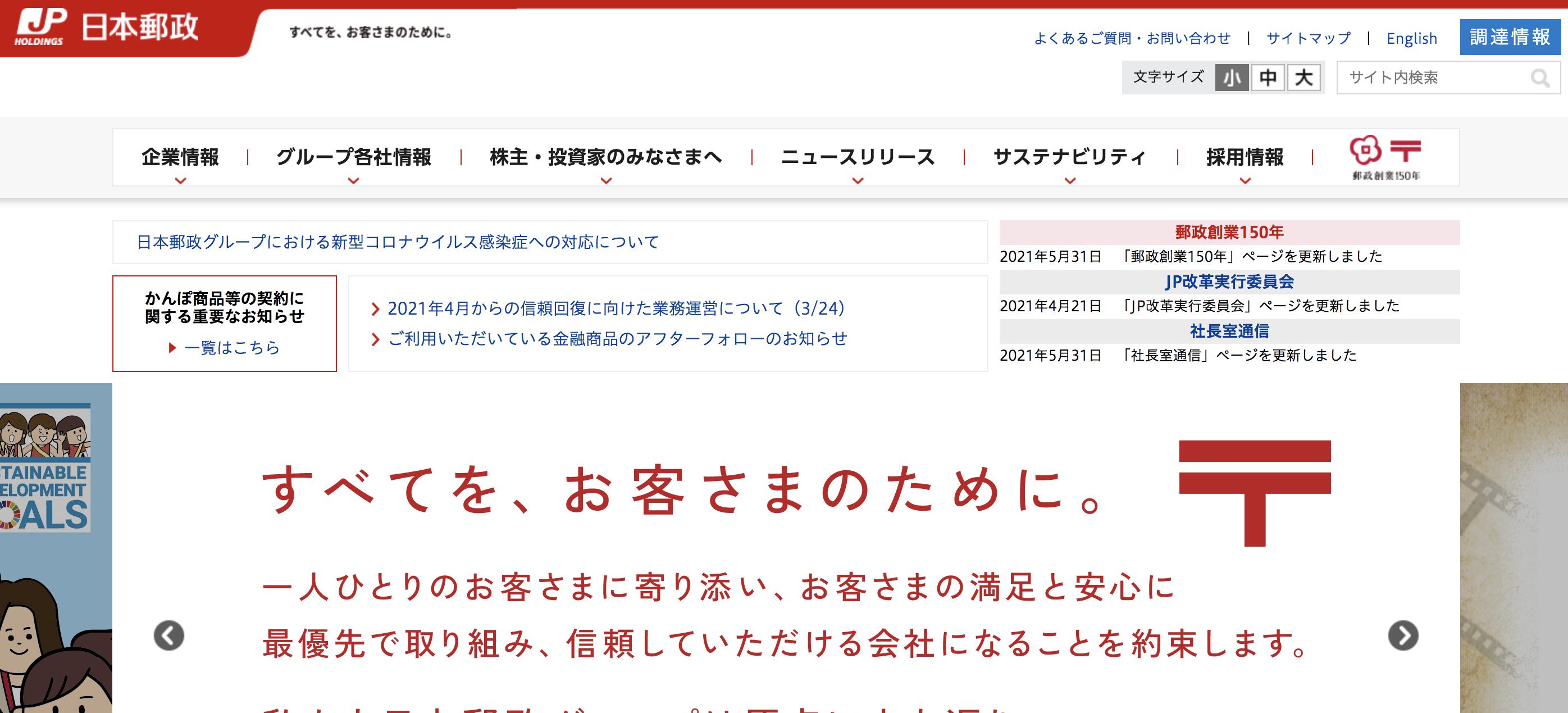Open the 株主・投資家のみなさまへ menu
This screenshot has width=1568, height=713.
pos(607,157)
